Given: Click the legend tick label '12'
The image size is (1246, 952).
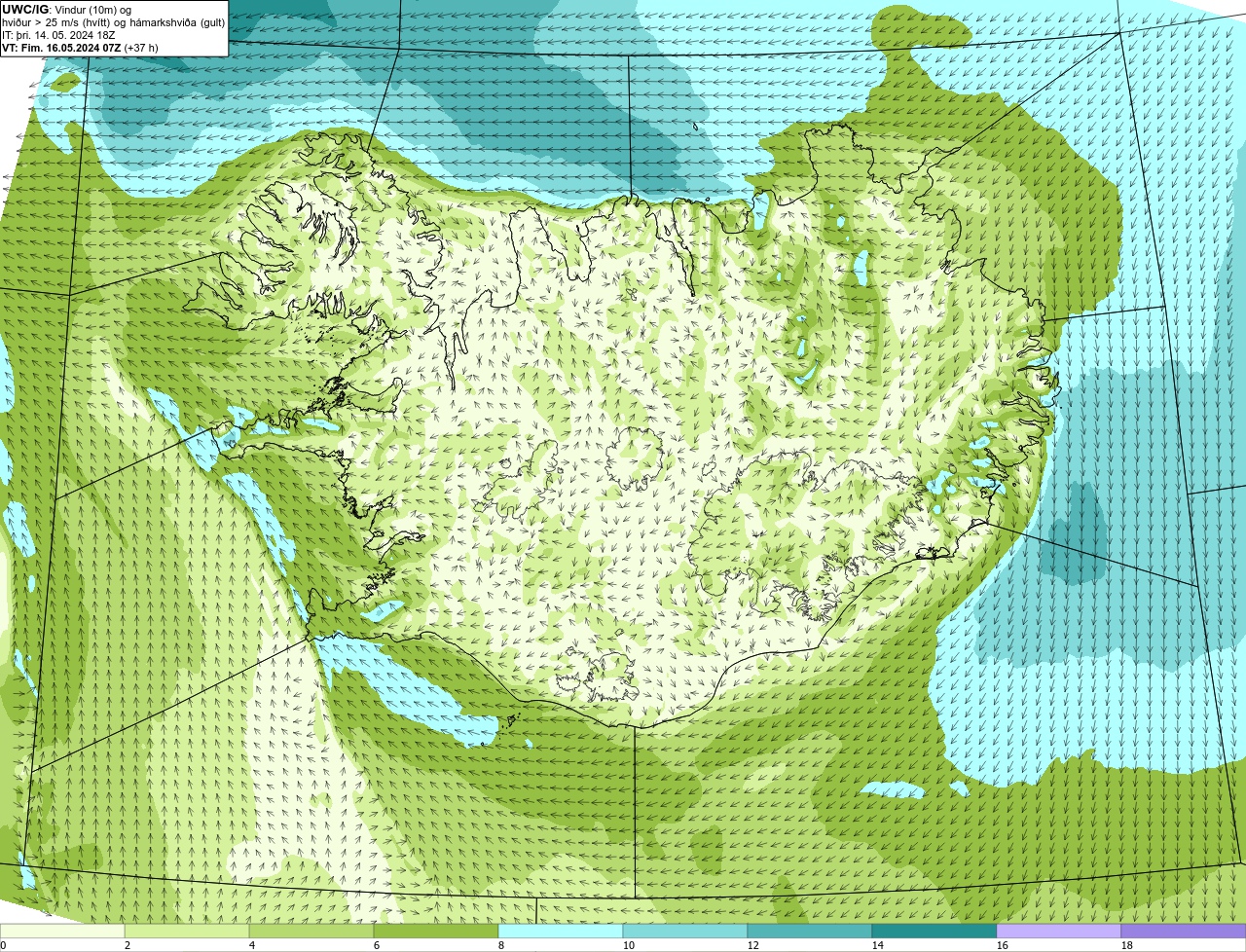Looking at the screenshot, I should [x=753, y=945].
